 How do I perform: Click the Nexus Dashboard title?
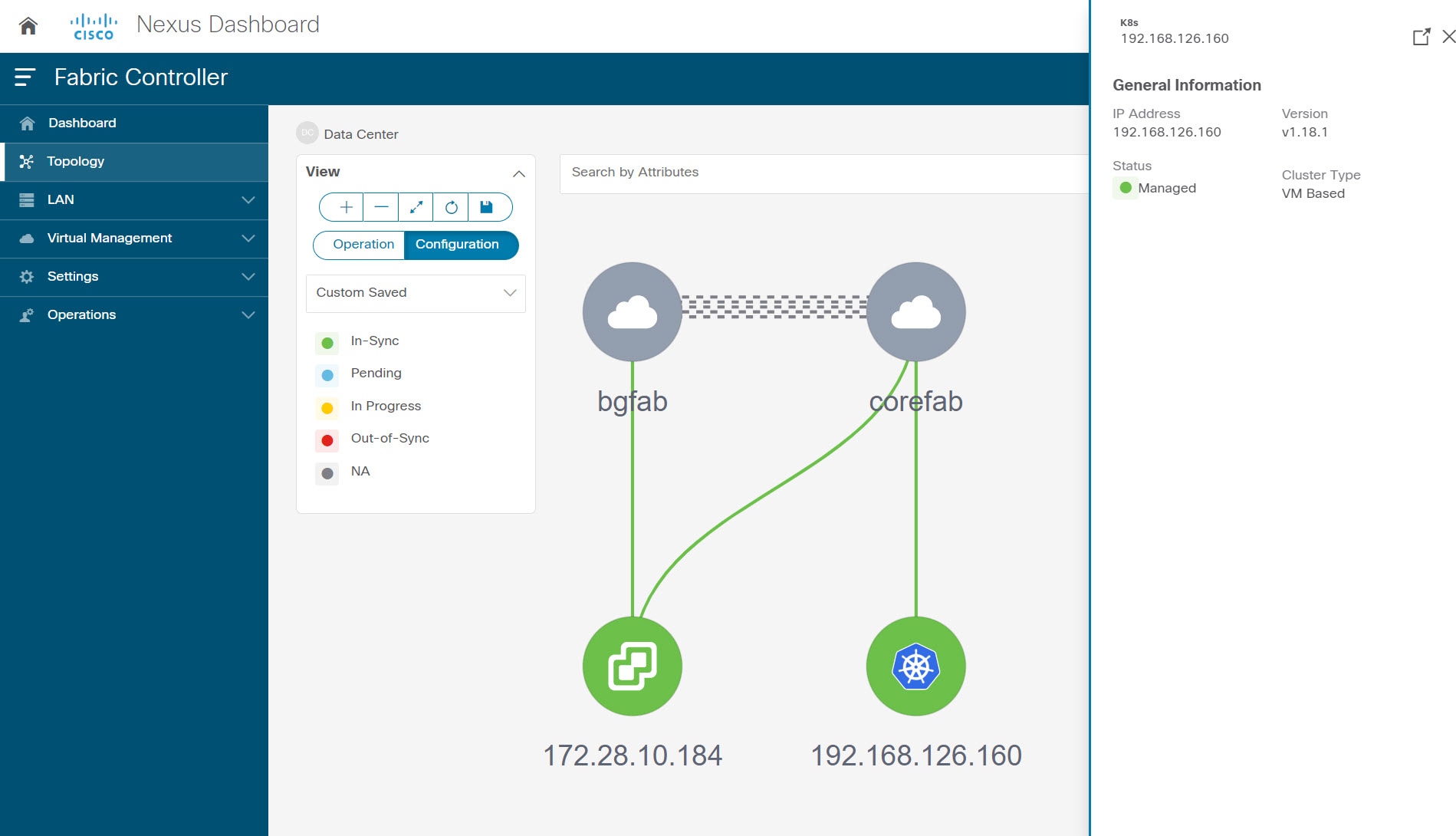(x=228, y=25)
